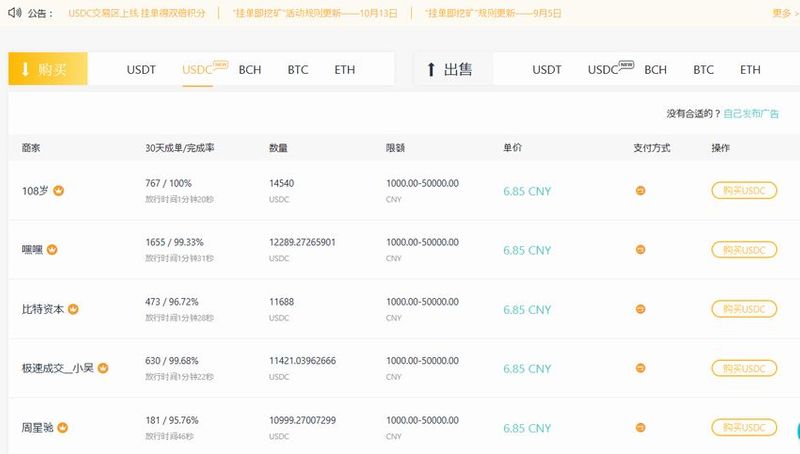Select ETH in the buy currency list
Viewport: 800px width, 454px height.
click(345, 70)
